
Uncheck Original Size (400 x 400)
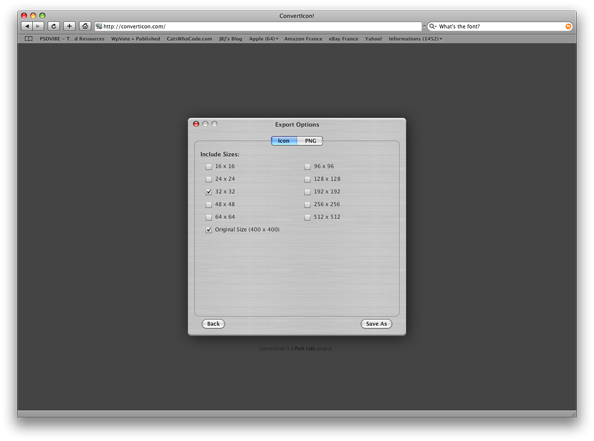tap(208, 230)
